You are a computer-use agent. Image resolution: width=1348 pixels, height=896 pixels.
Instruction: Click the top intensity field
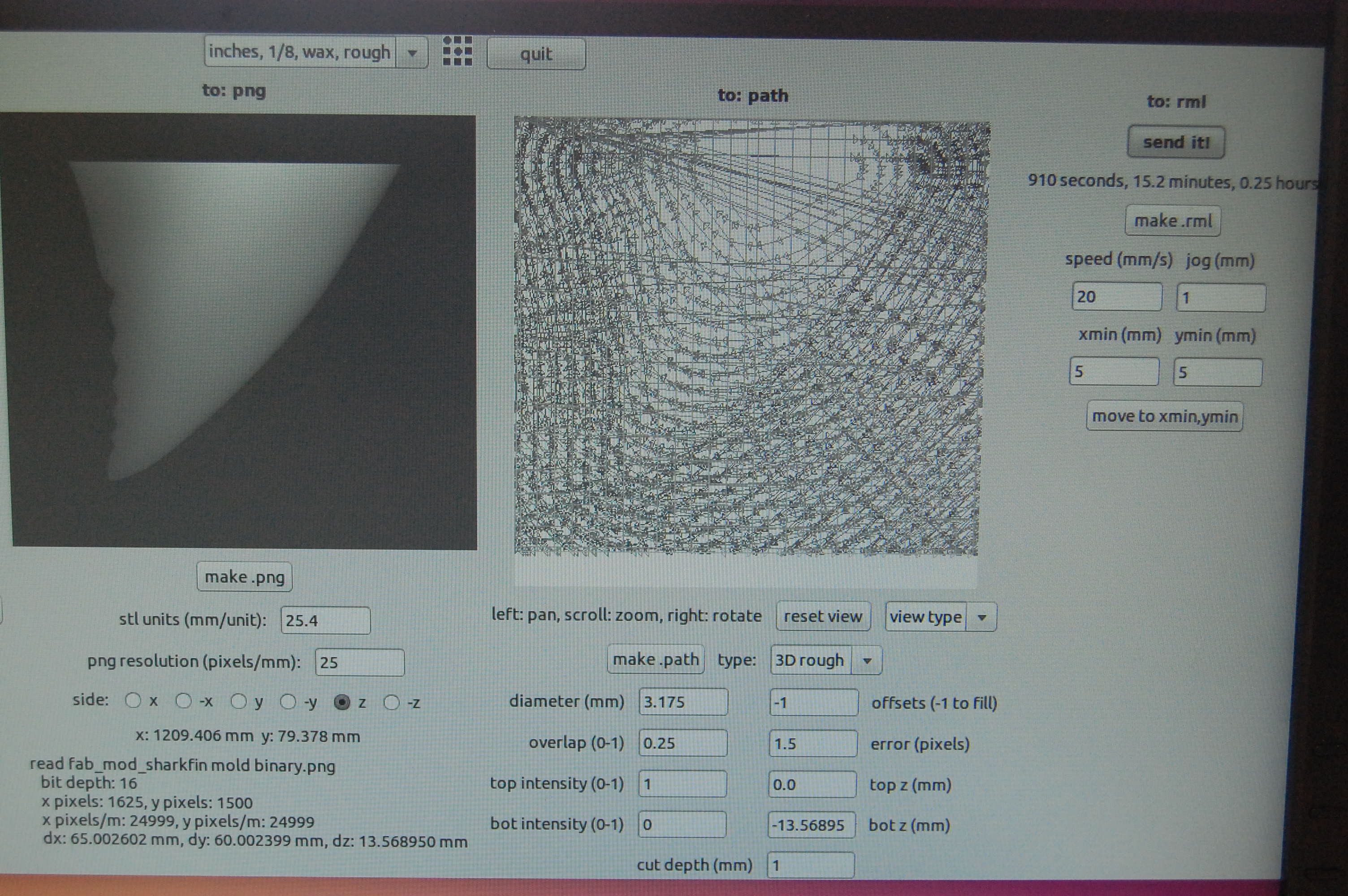pyautogui.click(x=682, y=784)
